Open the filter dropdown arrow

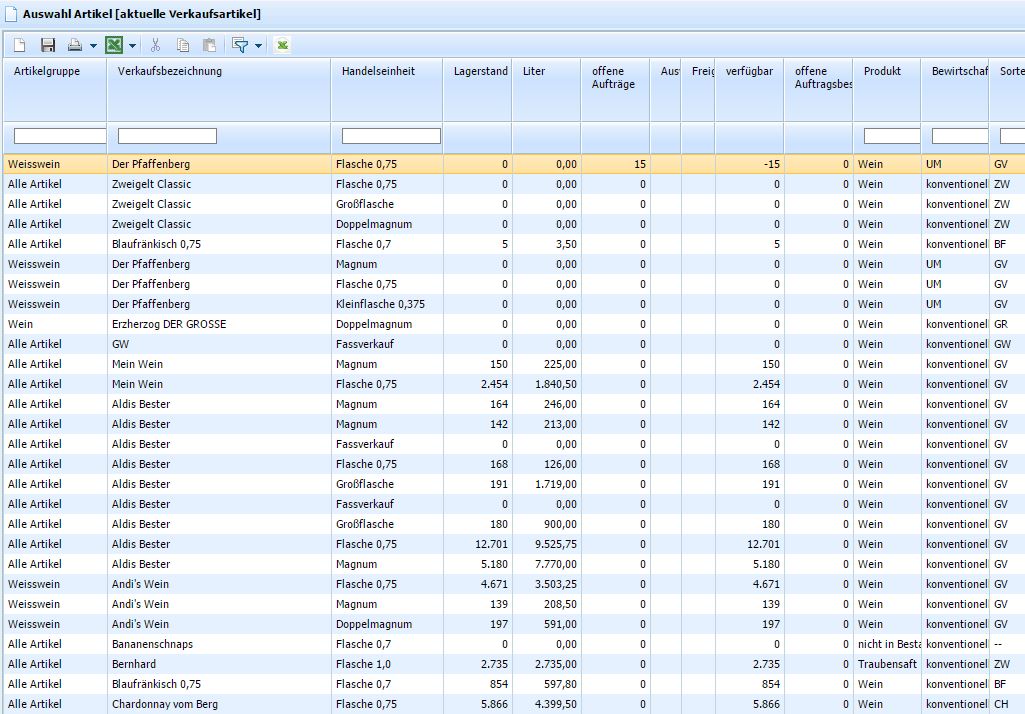pyautogui.click(x=258, y=46)
